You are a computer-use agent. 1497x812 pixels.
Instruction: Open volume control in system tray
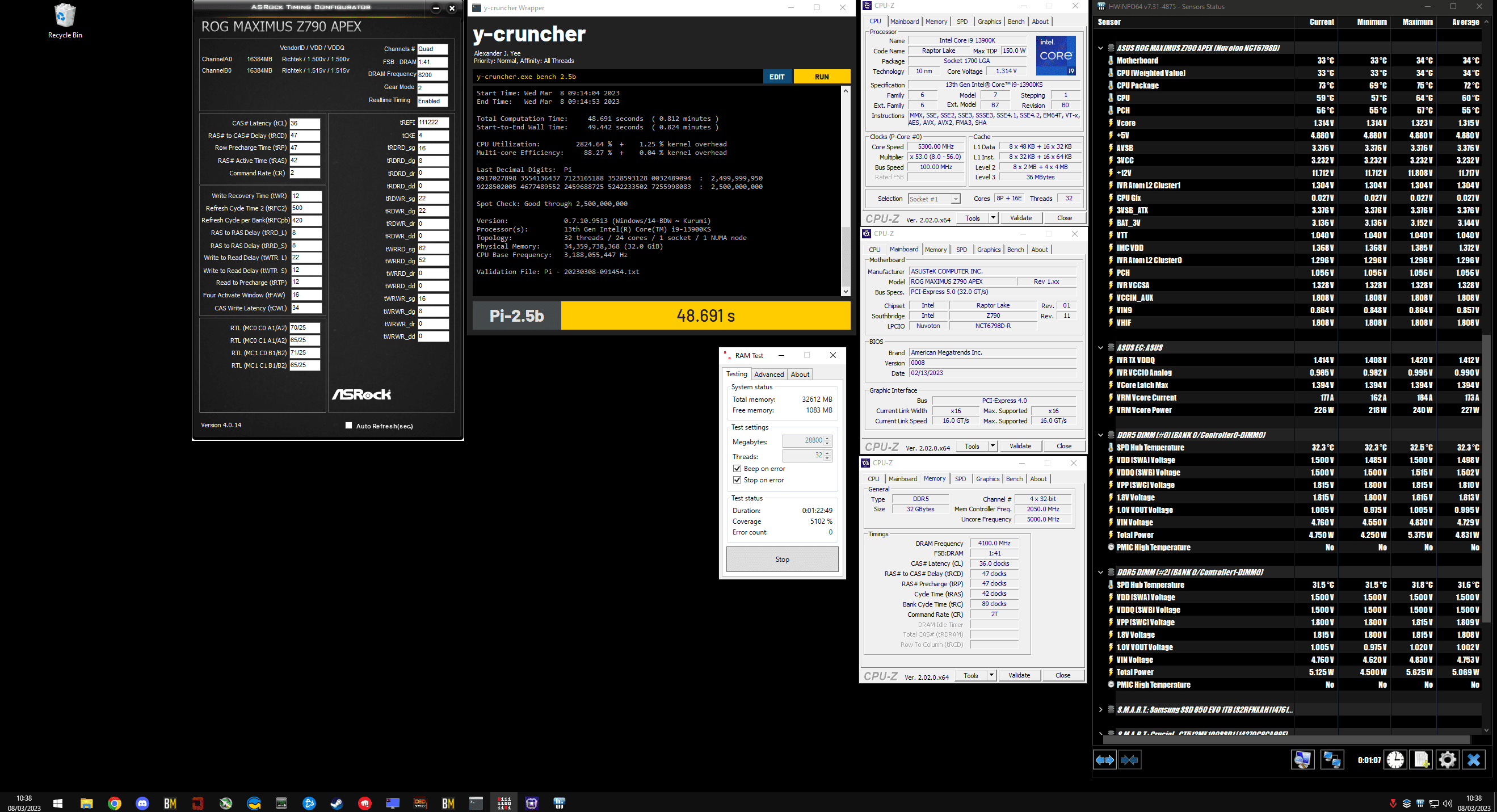[1448, 803]
